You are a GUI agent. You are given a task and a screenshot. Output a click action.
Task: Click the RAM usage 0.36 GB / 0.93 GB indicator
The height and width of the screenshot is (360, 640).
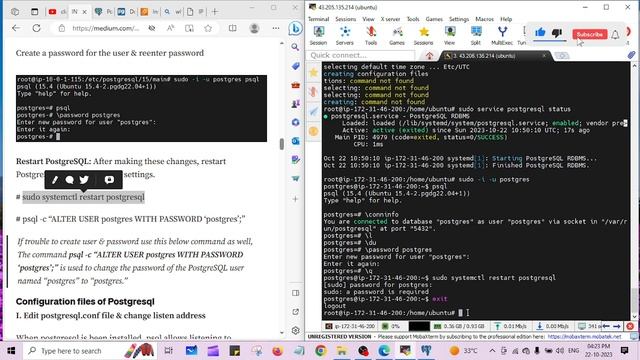[x=459, y=326]
